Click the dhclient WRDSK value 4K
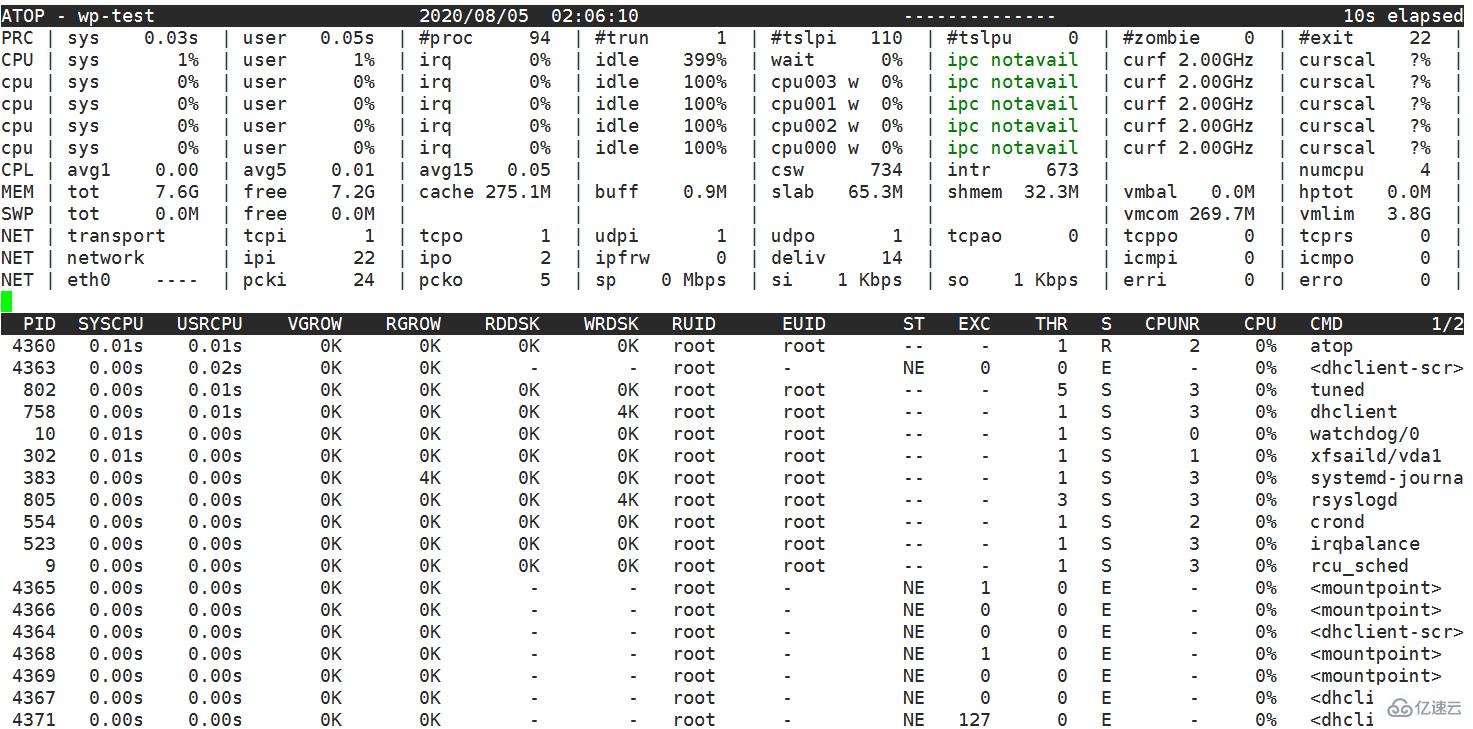Image resolution: width=1473 pixels, height=729 pixels. [628, 412]
